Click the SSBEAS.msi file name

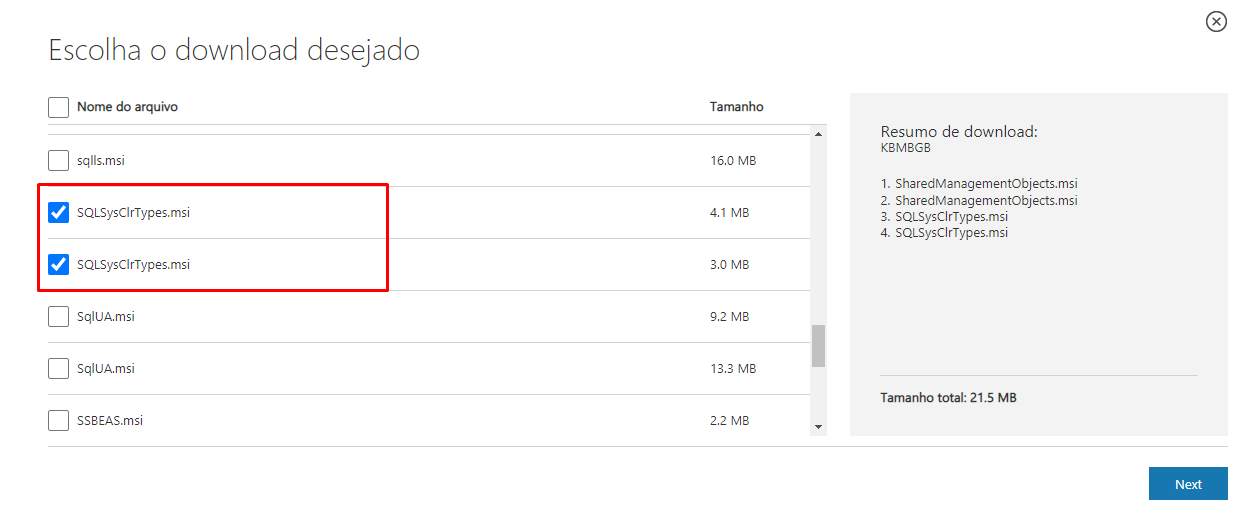[110, 421]
